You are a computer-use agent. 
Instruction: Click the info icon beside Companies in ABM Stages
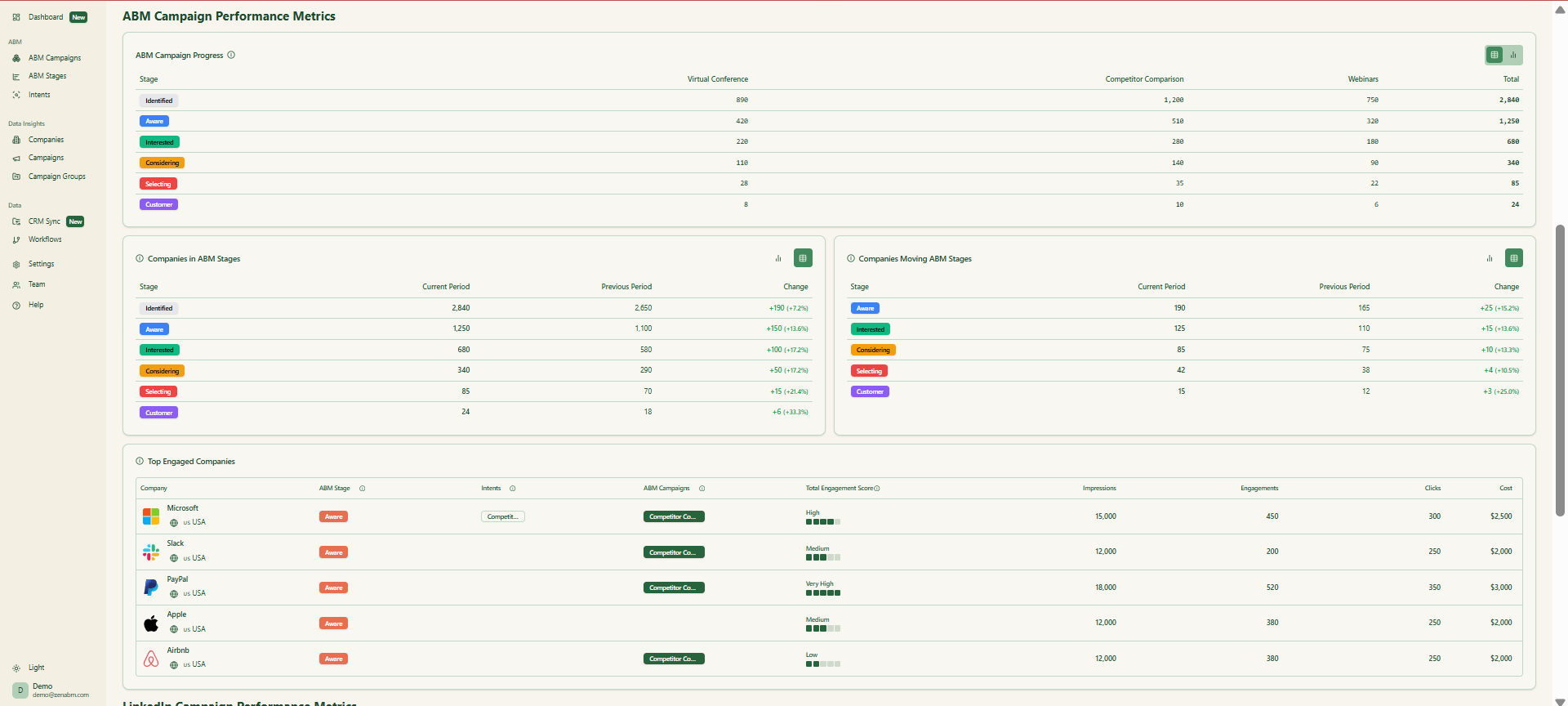click(x=140, y=258)
